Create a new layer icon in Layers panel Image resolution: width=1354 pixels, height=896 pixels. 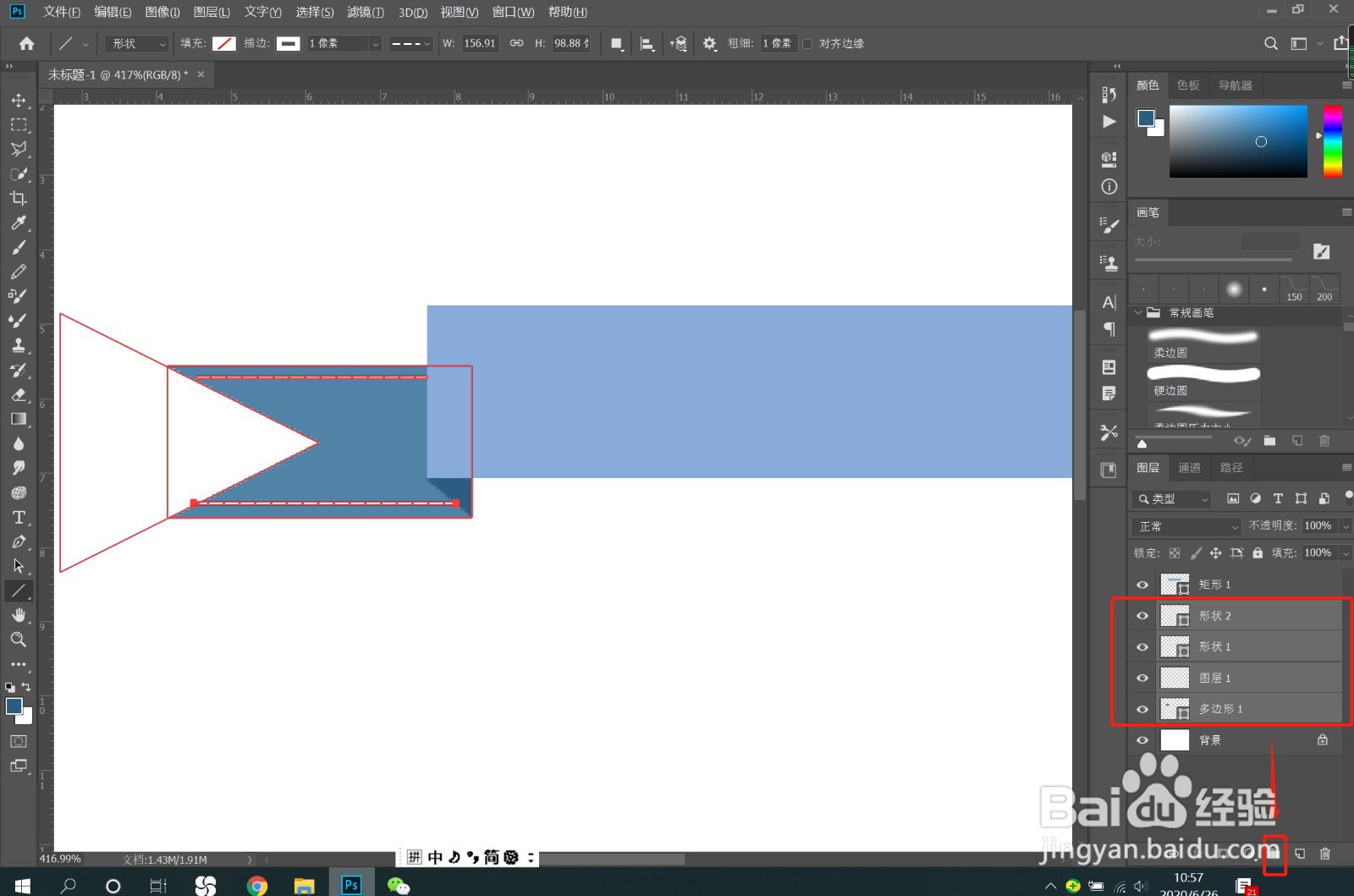point(1300,854)
